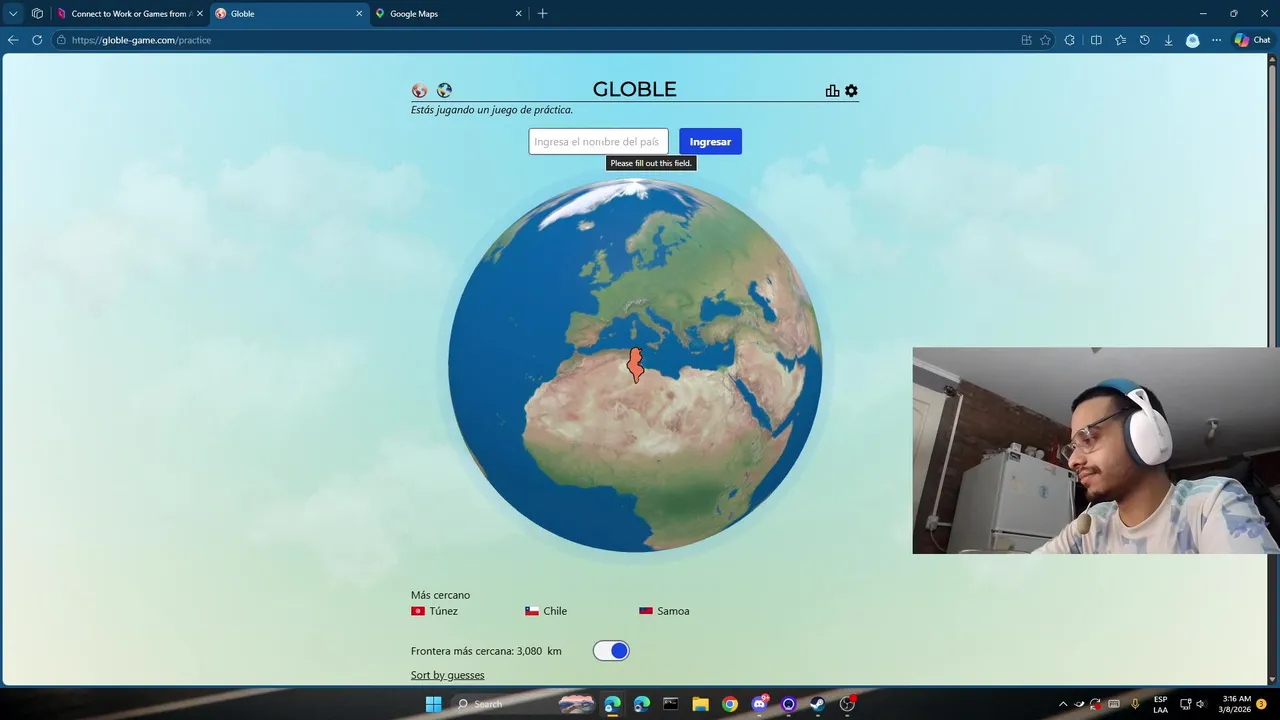Click the Ingresar button
Screen dimensions: 1280x720
point(710,141)
